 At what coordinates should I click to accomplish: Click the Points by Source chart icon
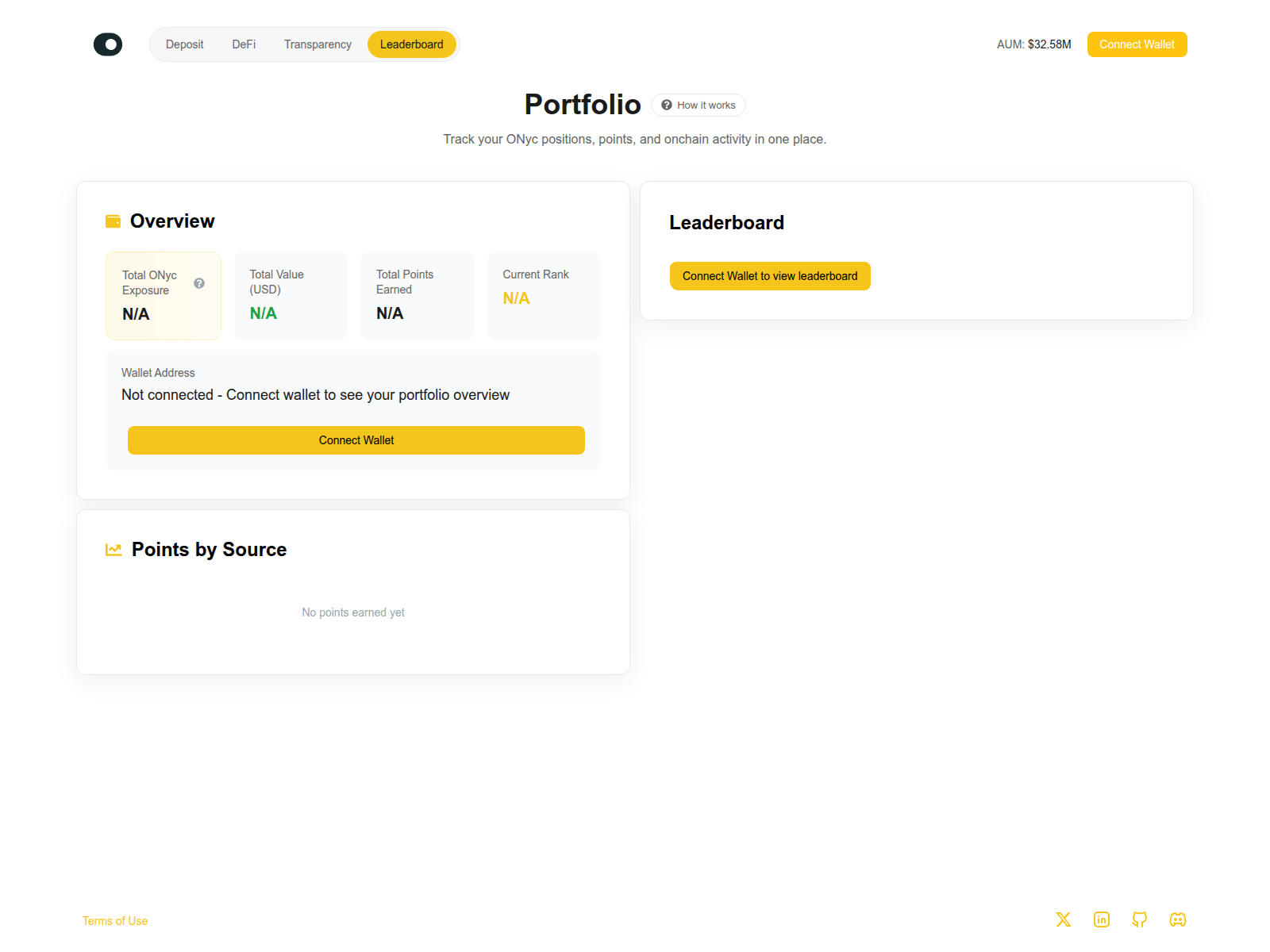[114, 550]
